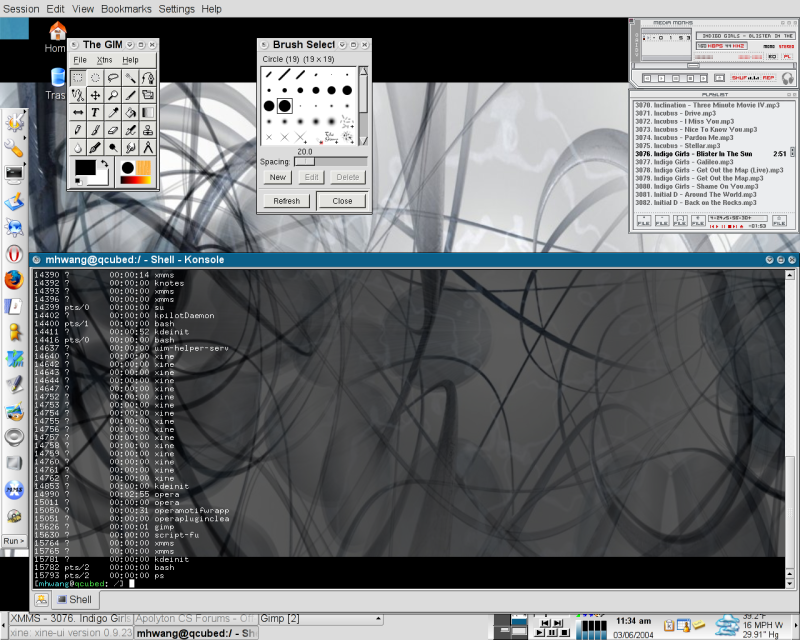Toggle repeat mode in XMMS player
This screenshot has width=800, height=640.
[x=768, y=77]
